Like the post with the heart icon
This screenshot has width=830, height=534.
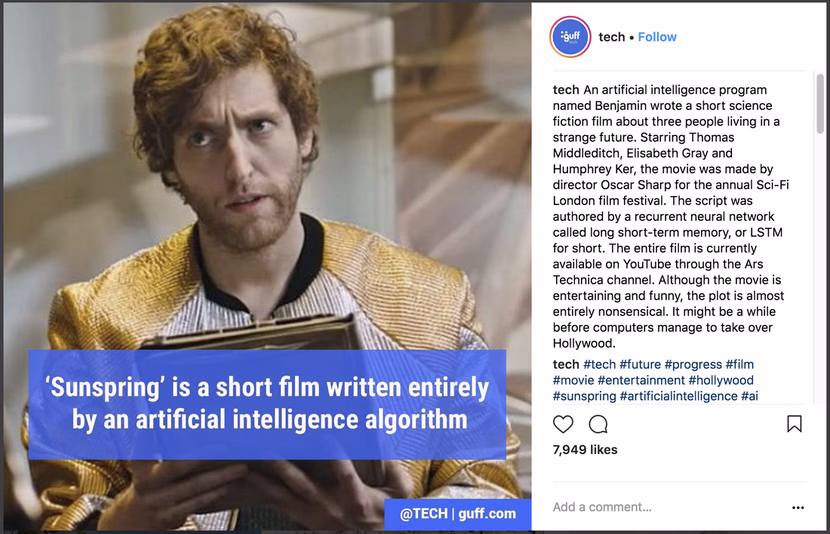(x=563, y=424)
